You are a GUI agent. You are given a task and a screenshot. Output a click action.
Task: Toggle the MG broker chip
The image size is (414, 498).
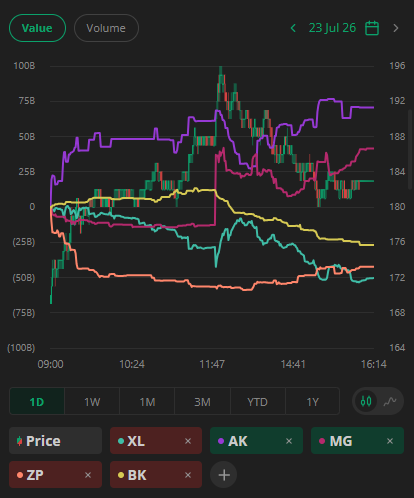(x=357, y=441)
